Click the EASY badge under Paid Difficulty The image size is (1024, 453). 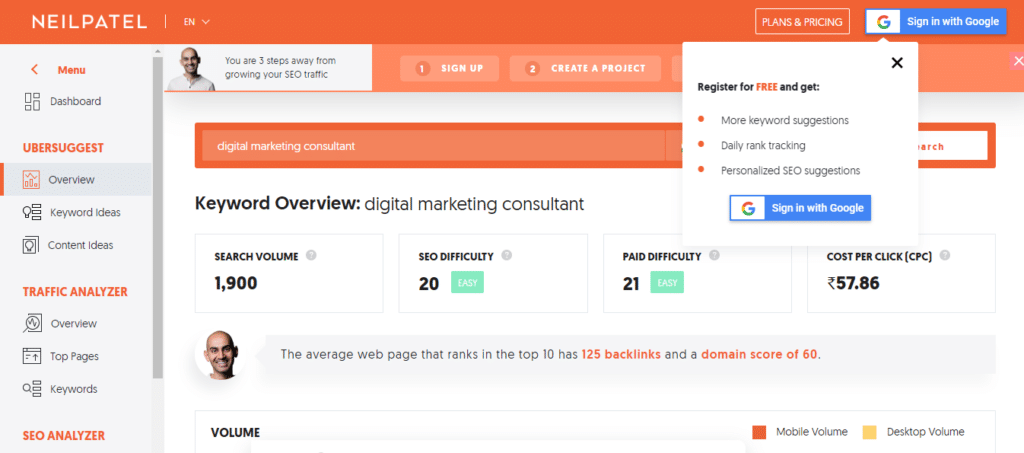pyautogui.click(x=667, y=283)
